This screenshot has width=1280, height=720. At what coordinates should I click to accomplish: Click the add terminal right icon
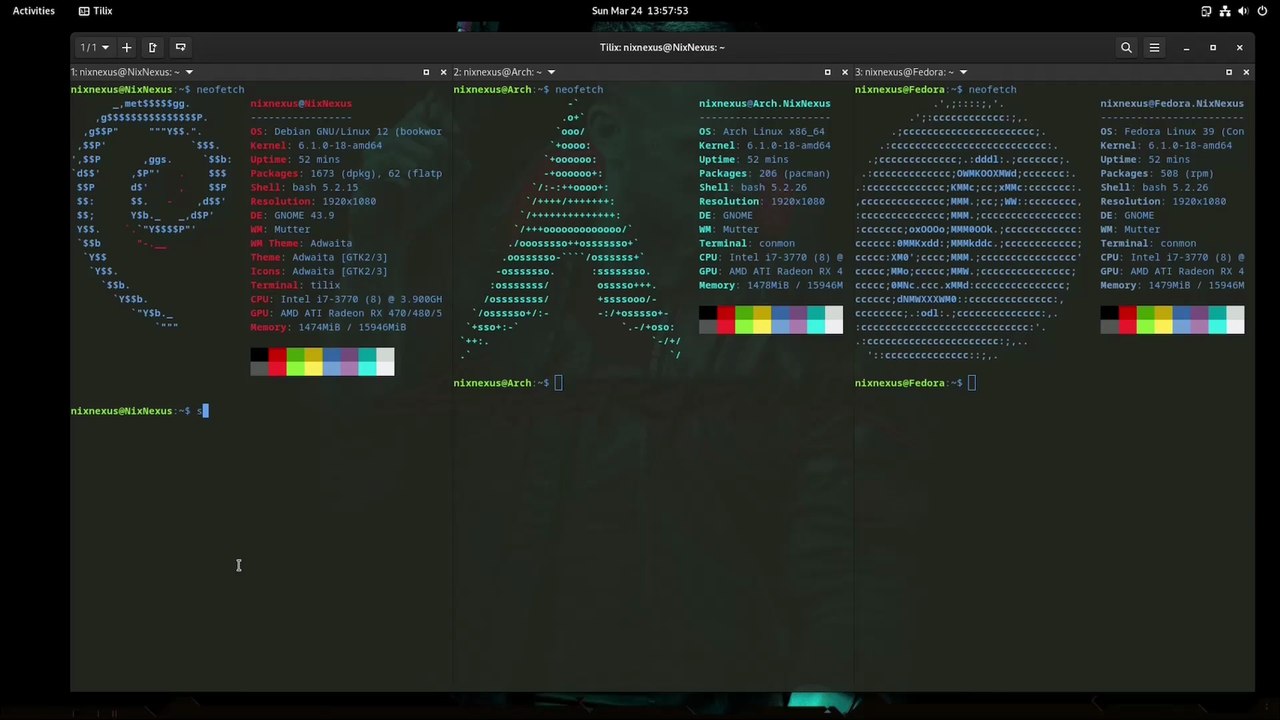152,47
